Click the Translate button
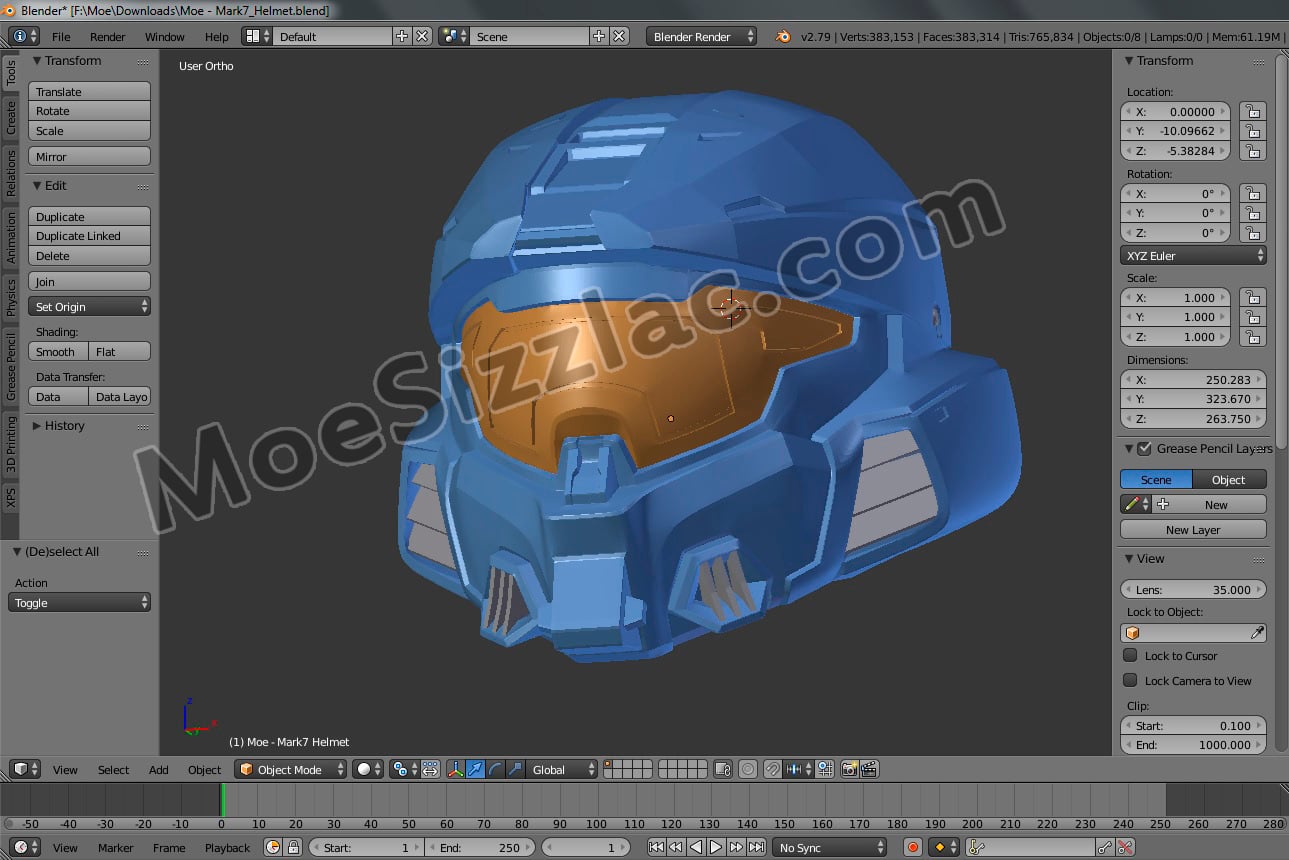This screenshot has width=1289, height=860. click(90, 91)
